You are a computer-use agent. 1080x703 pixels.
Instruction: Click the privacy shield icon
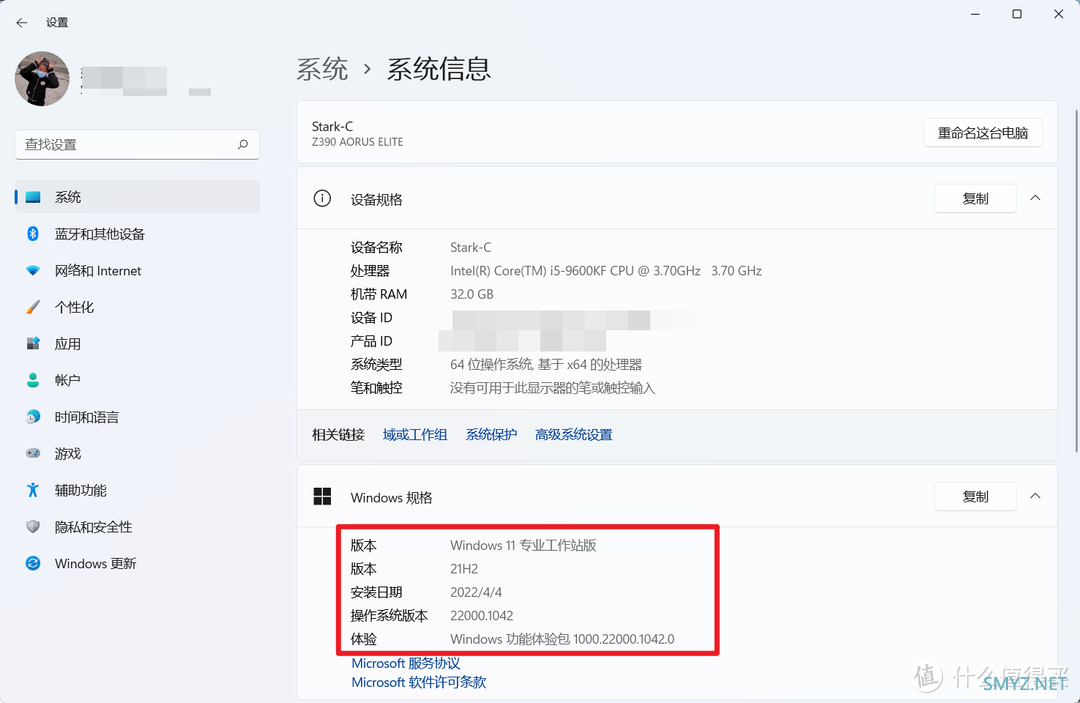click(33, 527)
